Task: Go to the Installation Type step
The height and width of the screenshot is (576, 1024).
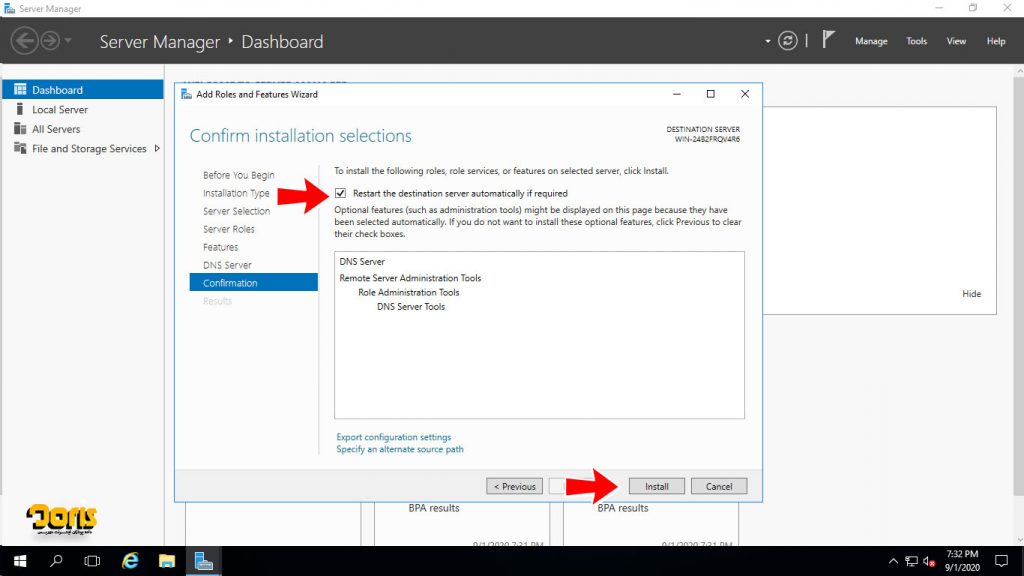Action: 236,193
